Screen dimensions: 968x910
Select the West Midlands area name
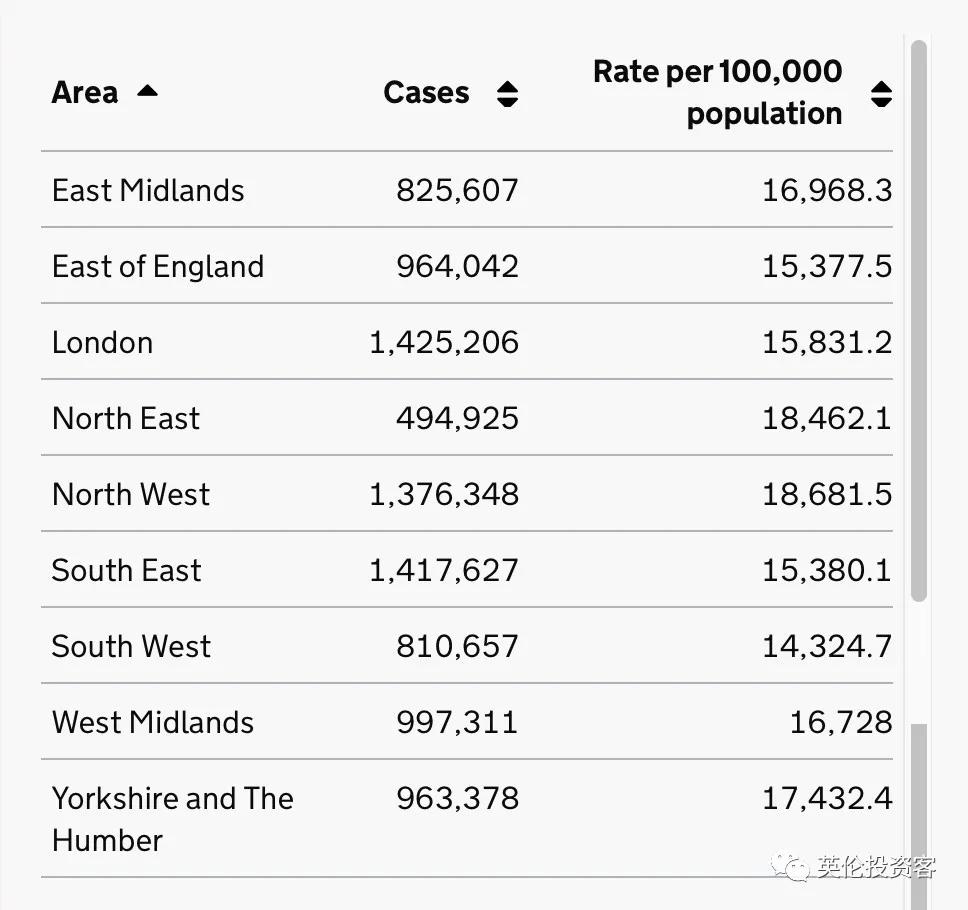[x=153, y=722]
